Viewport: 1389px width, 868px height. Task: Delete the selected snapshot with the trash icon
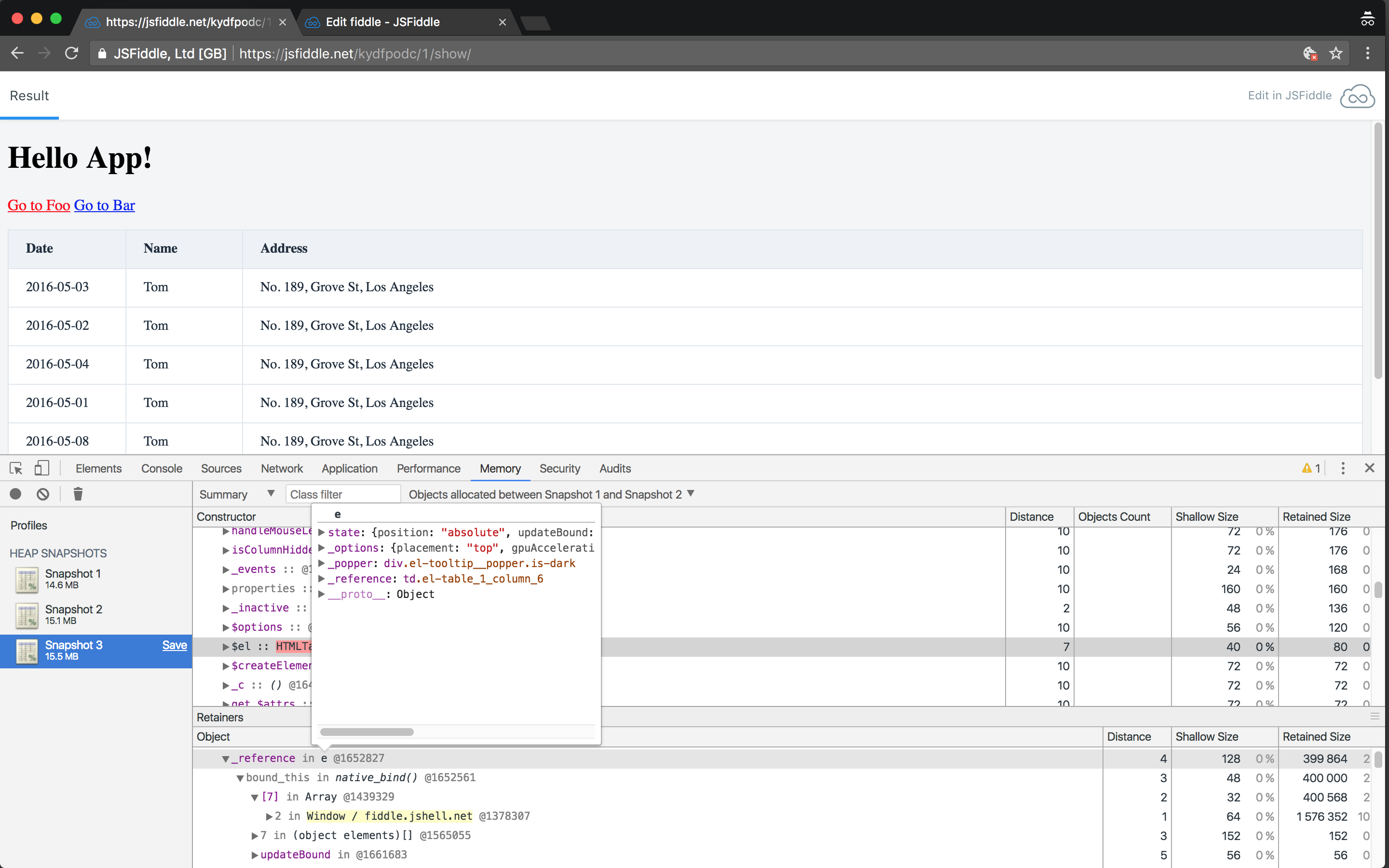(78, 494)
